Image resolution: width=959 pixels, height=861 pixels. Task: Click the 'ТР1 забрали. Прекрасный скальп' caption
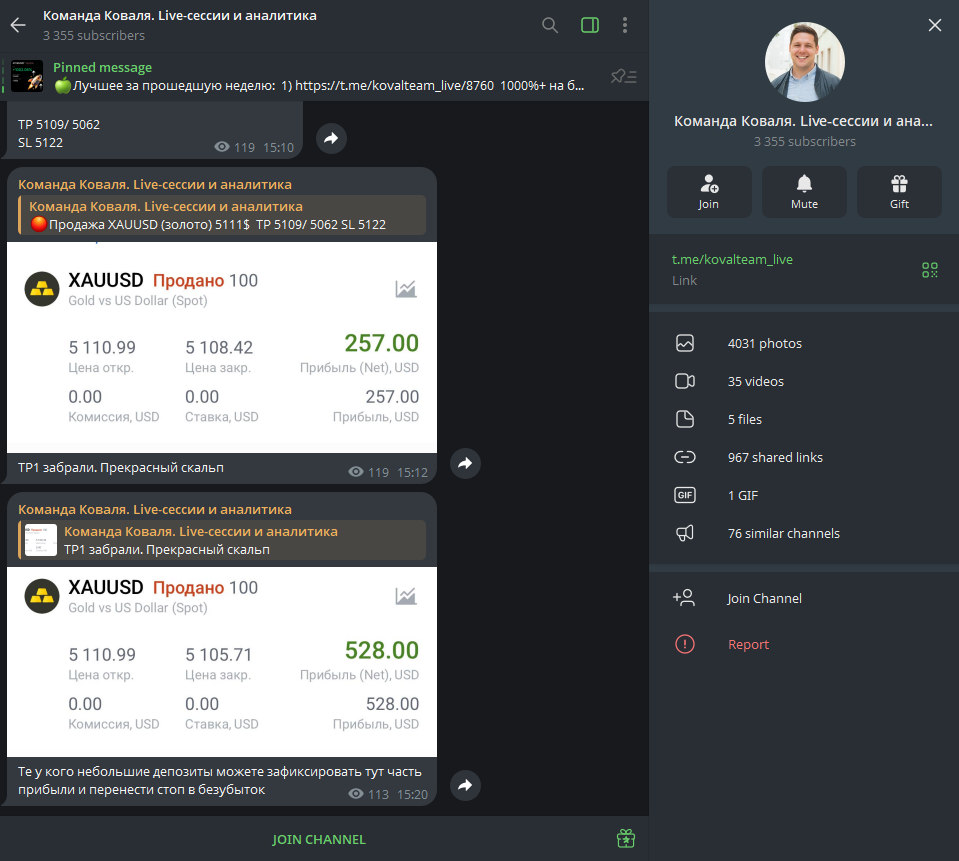[121, 468]
